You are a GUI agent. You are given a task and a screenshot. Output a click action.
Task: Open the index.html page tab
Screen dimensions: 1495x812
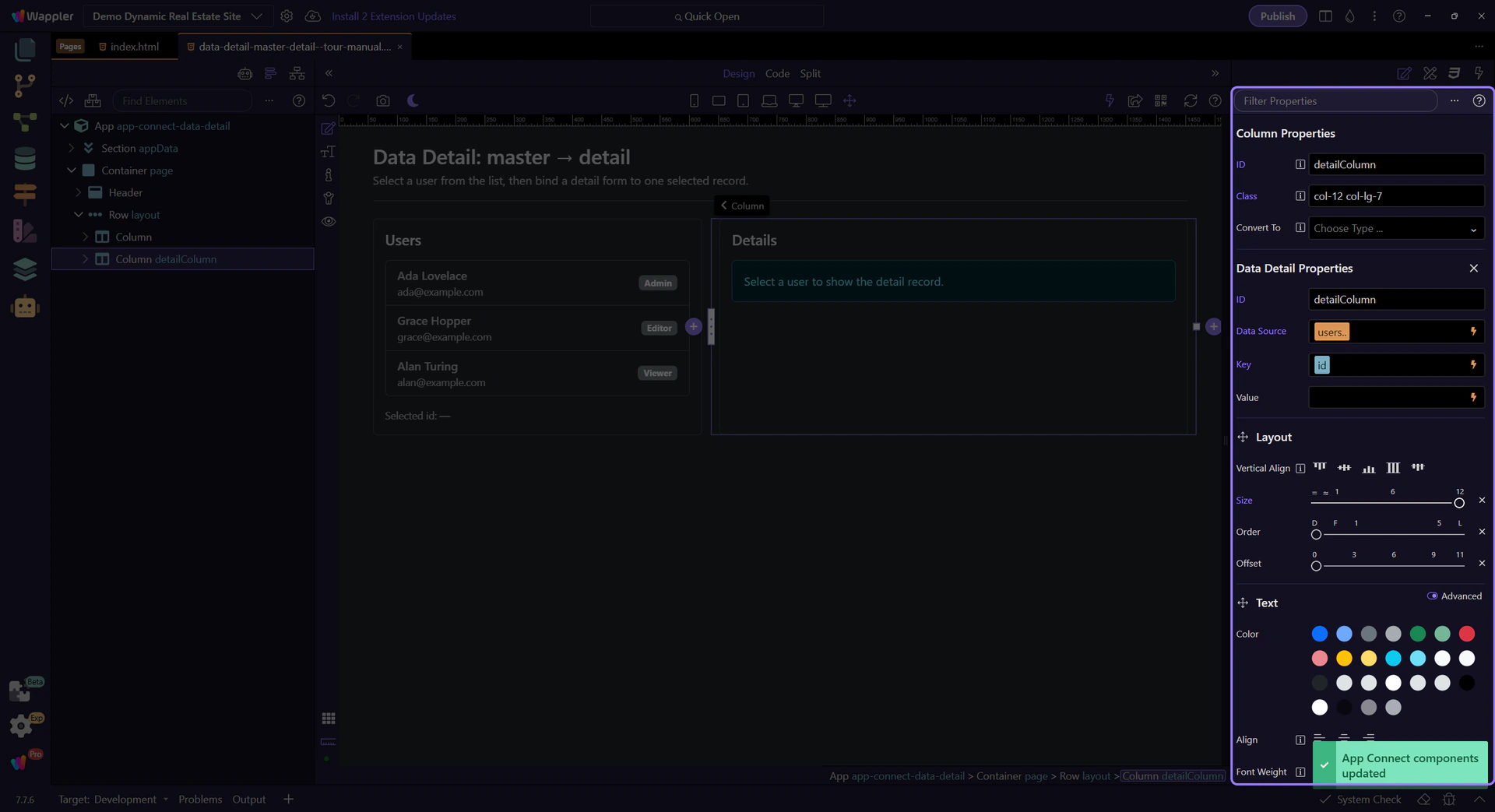134,47
